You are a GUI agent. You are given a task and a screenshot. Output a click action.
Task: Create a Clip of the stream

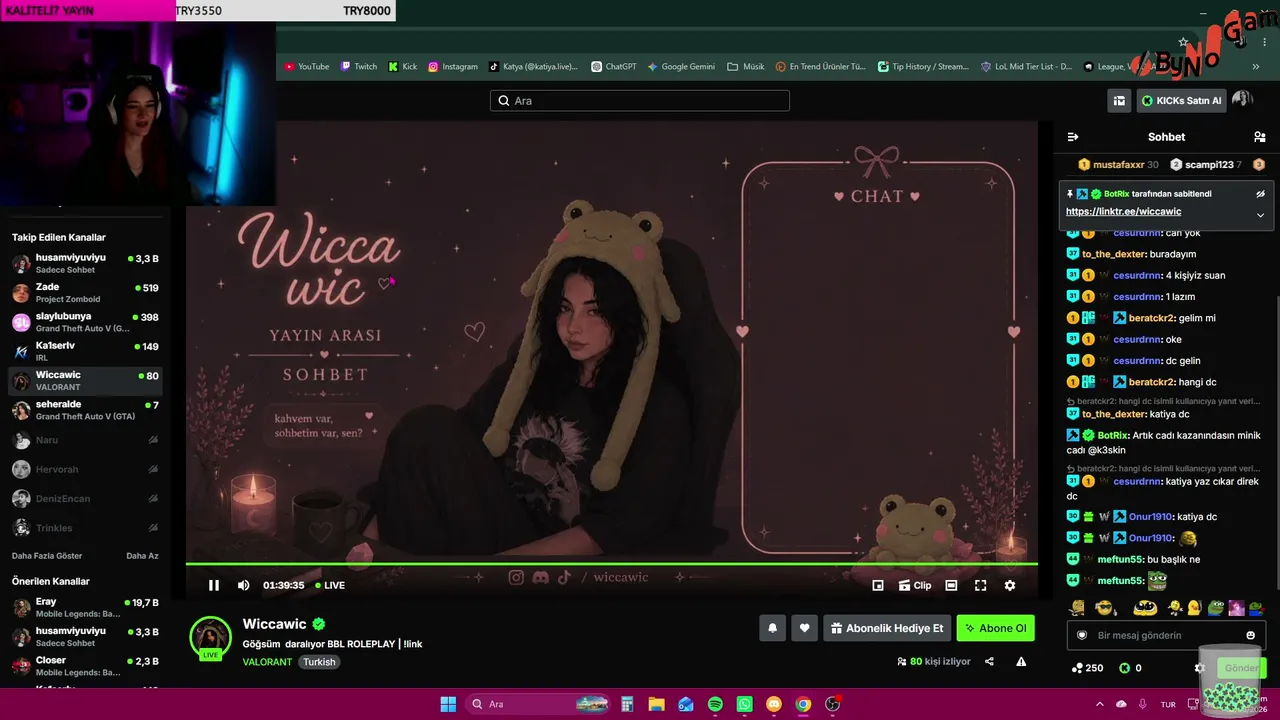click(915, 585)
